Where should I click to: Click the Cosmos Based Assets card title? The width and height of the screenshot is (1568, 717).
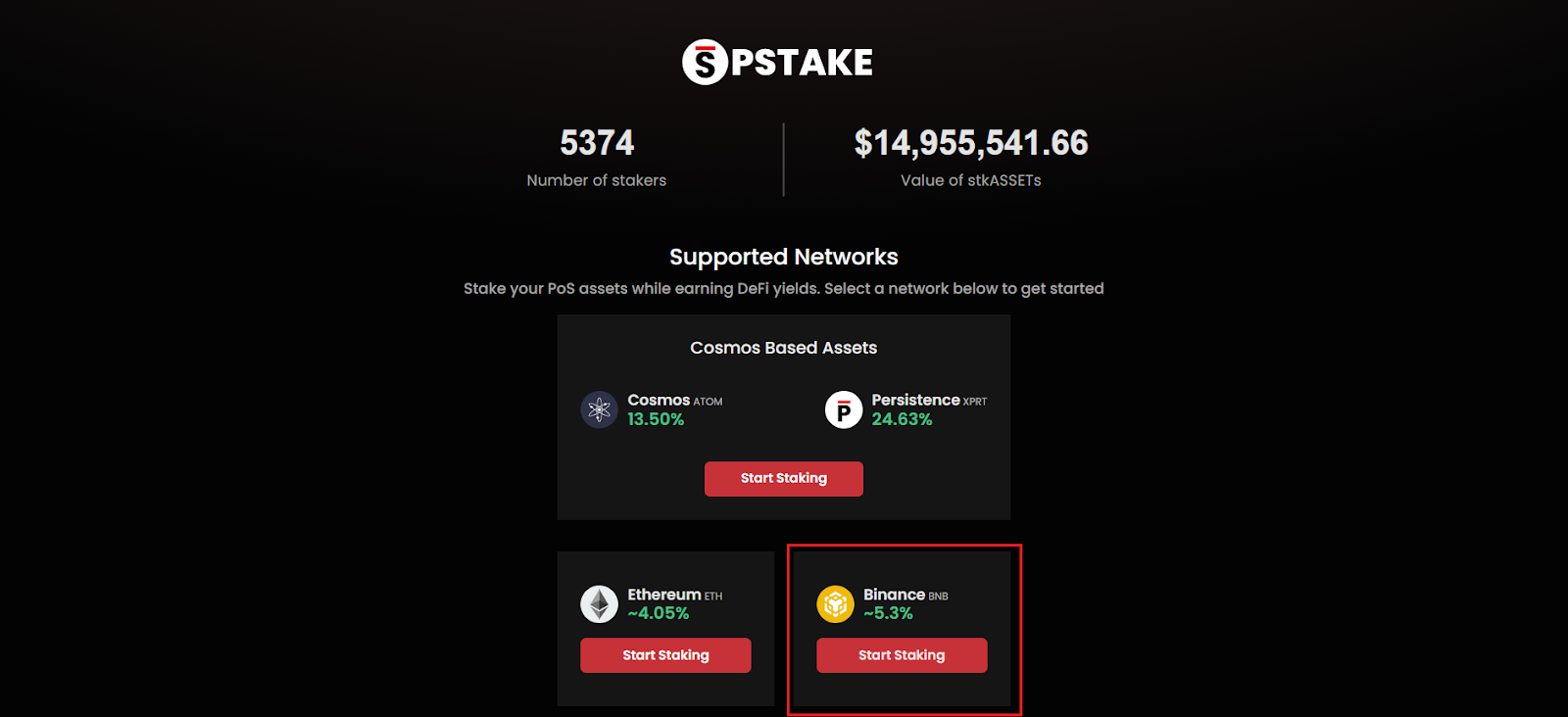(x=784, y=348)
